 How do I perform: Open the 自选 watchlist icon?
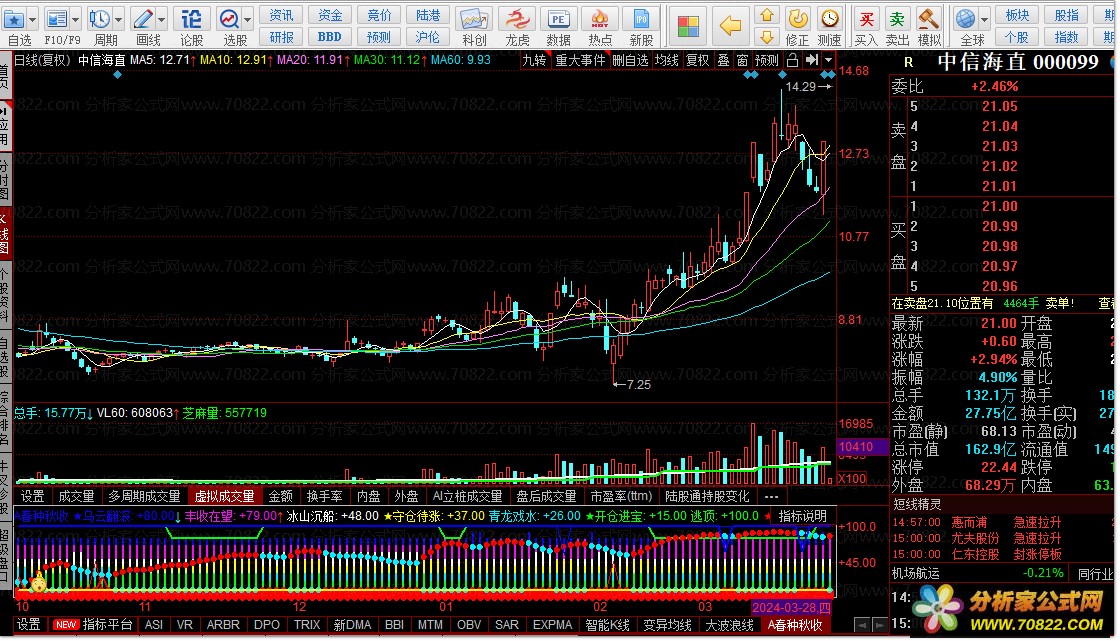pos(14,19)
